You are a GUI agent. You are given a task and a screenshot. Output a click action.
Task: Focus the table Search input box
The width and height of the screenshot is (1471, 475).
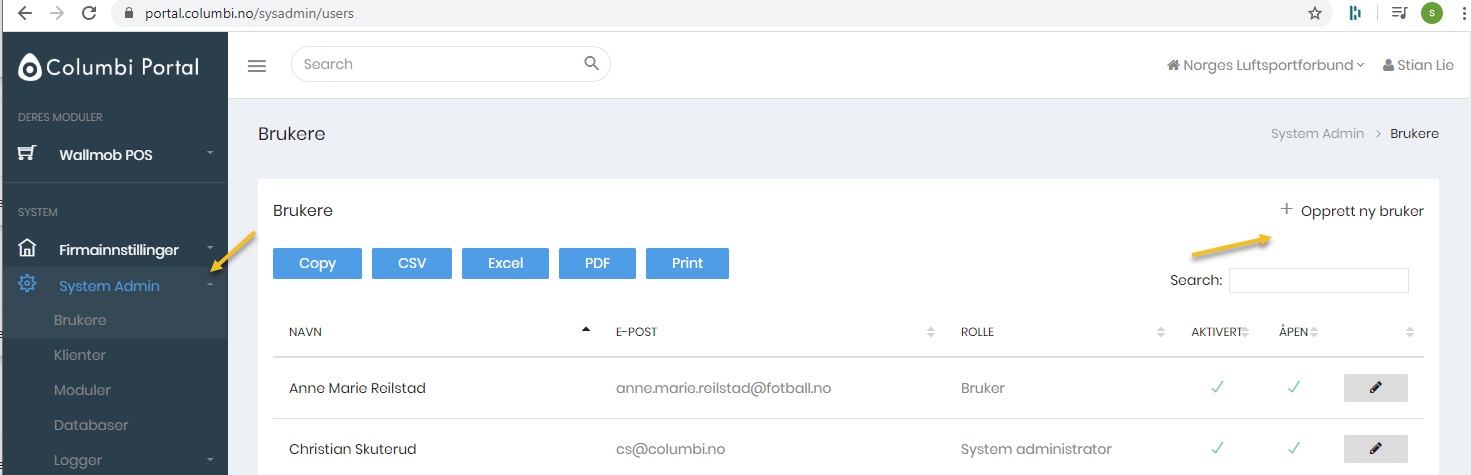[1318, 280]
